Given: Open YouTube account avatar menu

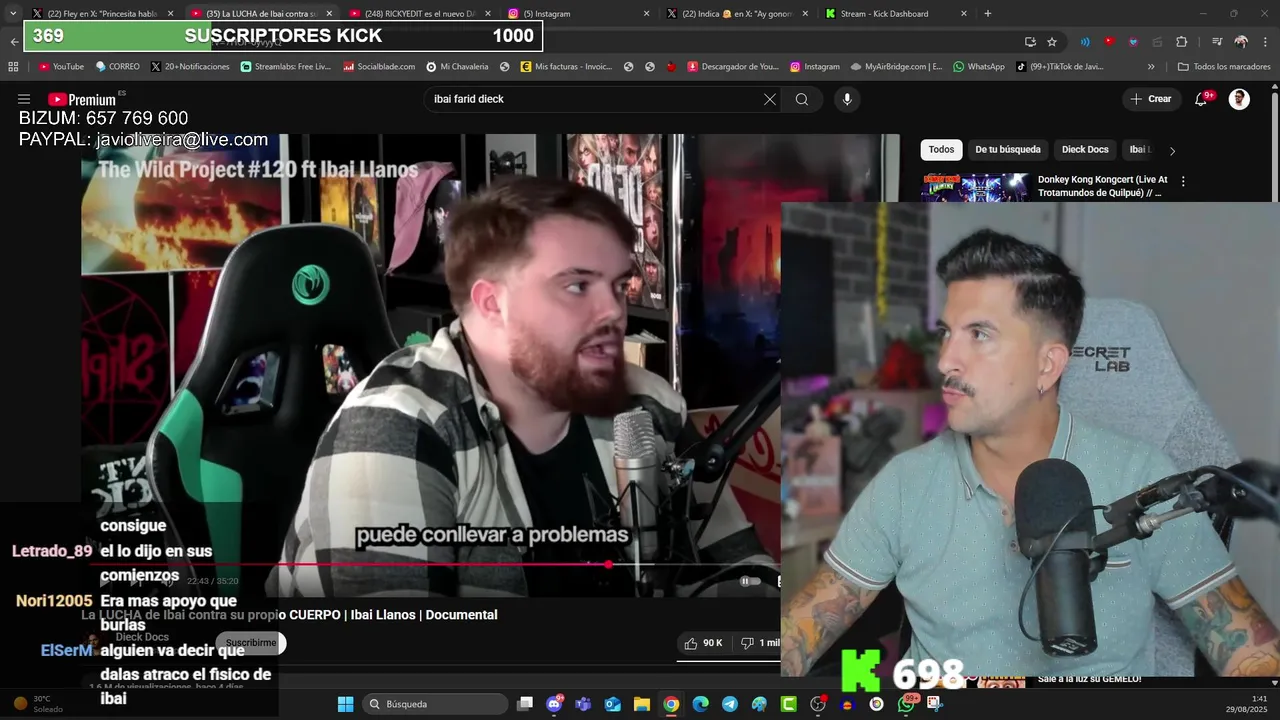Looking at the screenshot, I should coord(1239,99).
